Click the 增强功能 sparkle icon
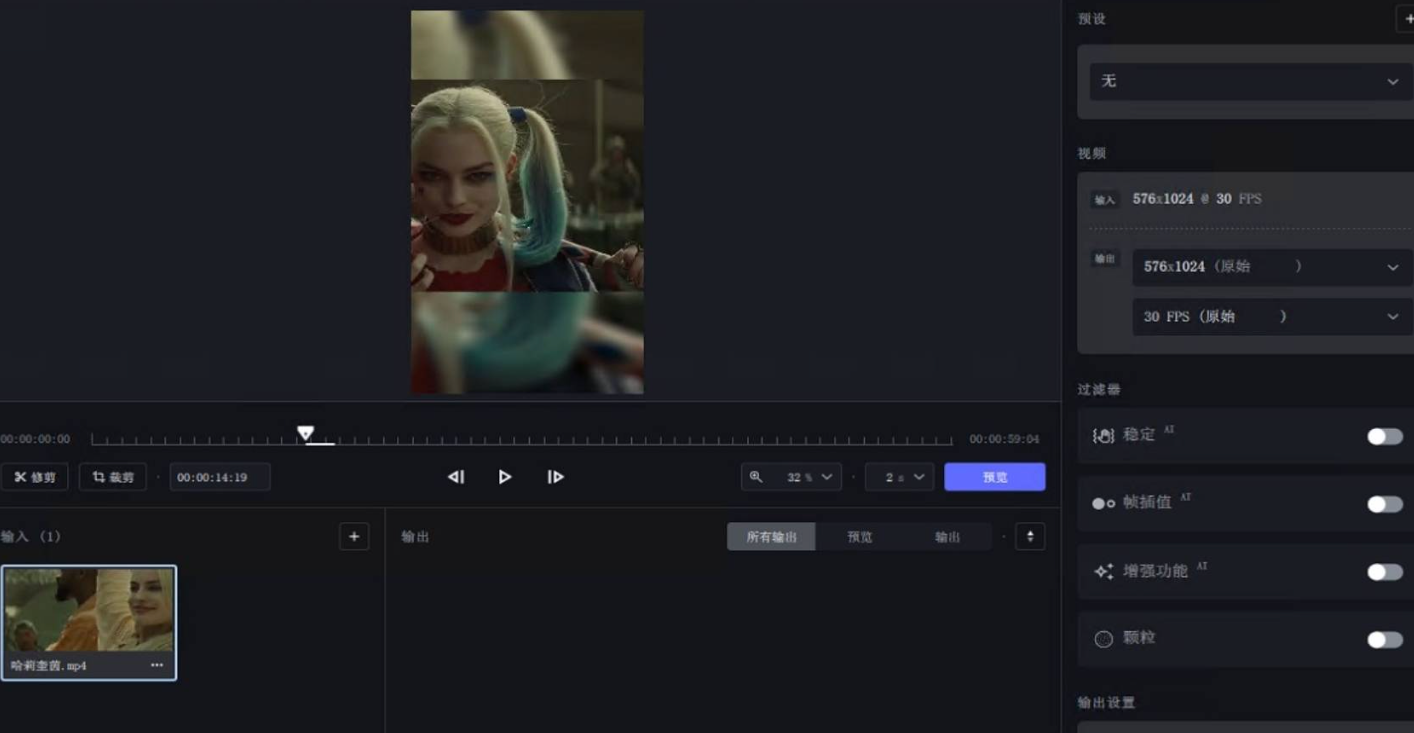This screenshot has height=733, width=1414. click(1103, 572)
